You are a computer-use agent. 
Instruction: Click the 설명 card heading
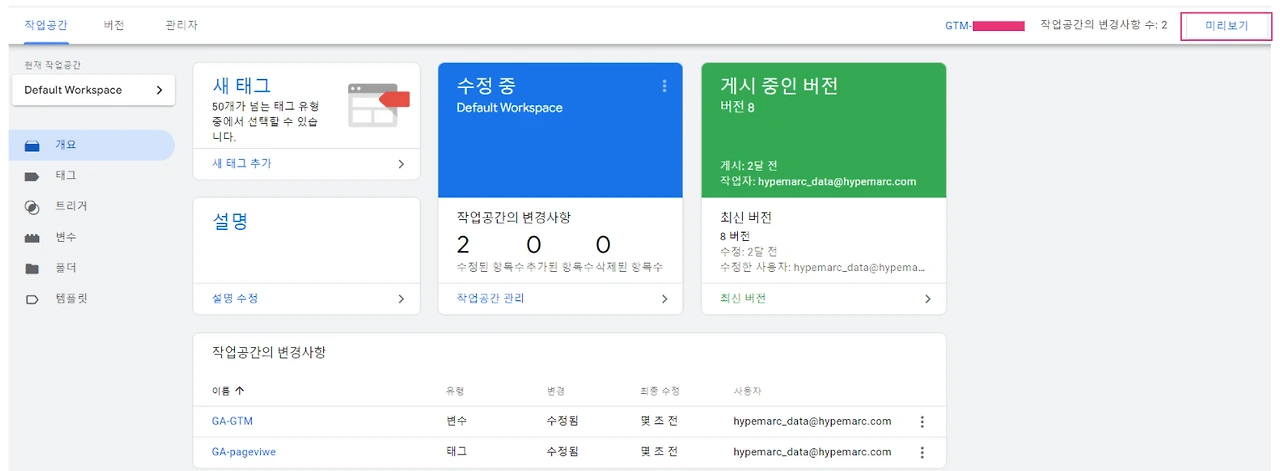tap(229, 221)
